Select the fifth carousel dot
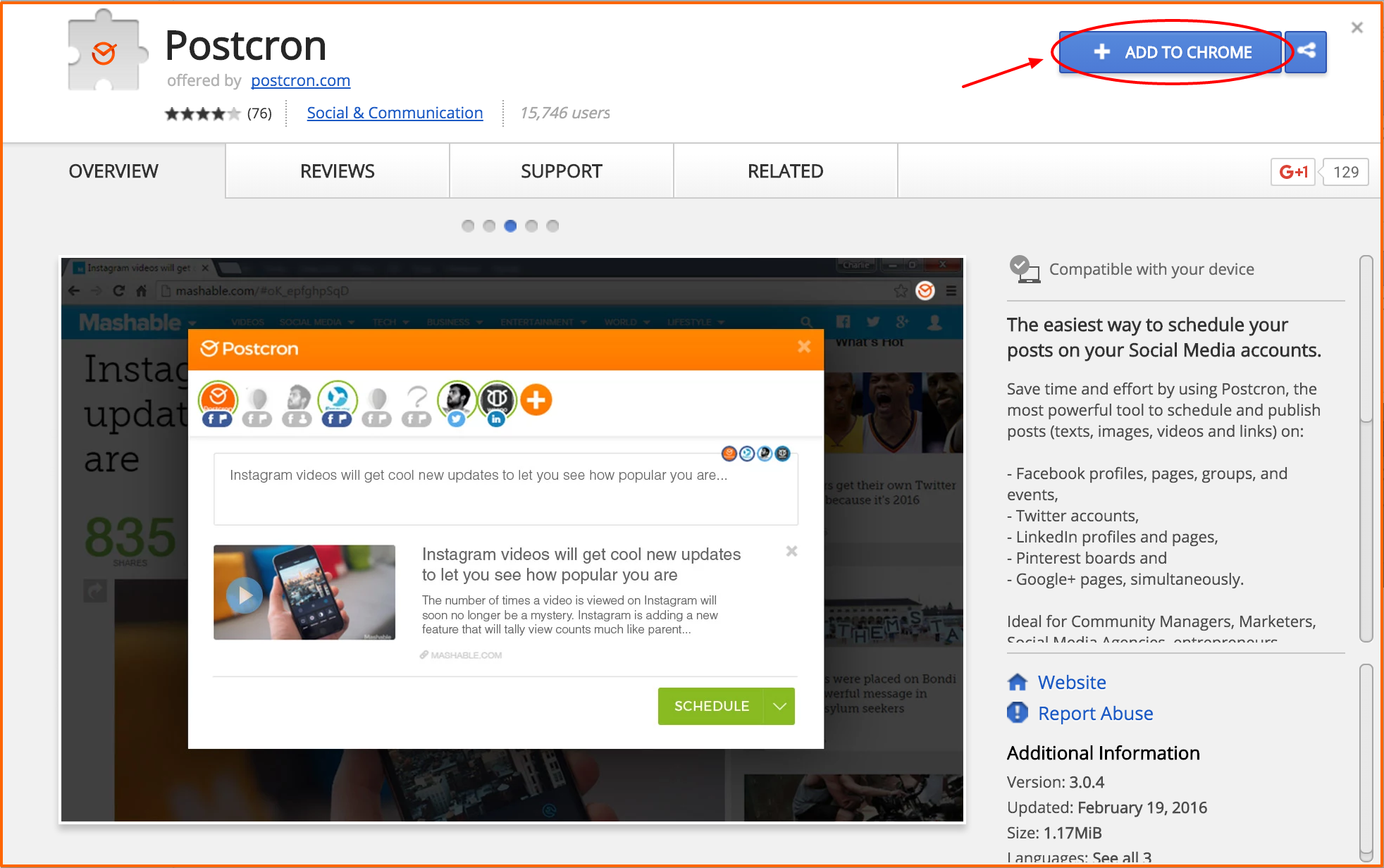Screen dimensions: 1384x868 tap(552, 225)
